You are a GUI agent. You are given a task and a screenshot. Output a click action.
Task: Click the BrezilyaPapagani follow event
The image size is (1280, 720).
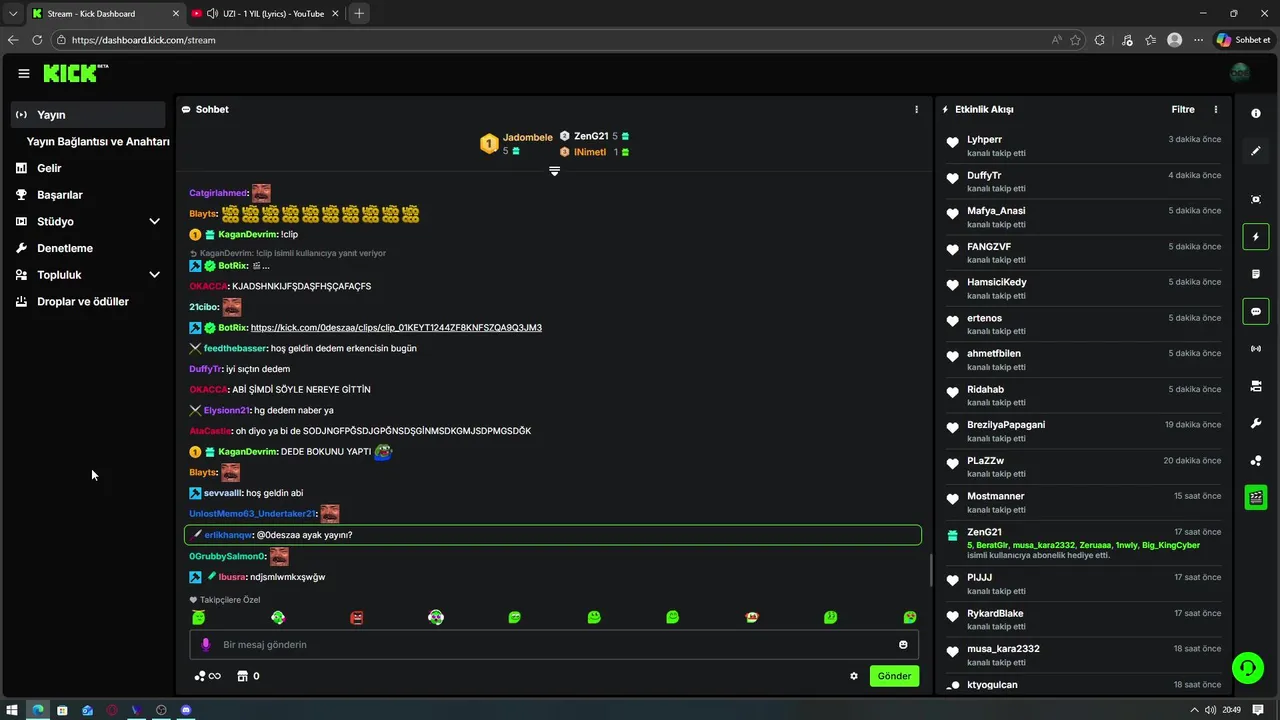click(1084, 431)
